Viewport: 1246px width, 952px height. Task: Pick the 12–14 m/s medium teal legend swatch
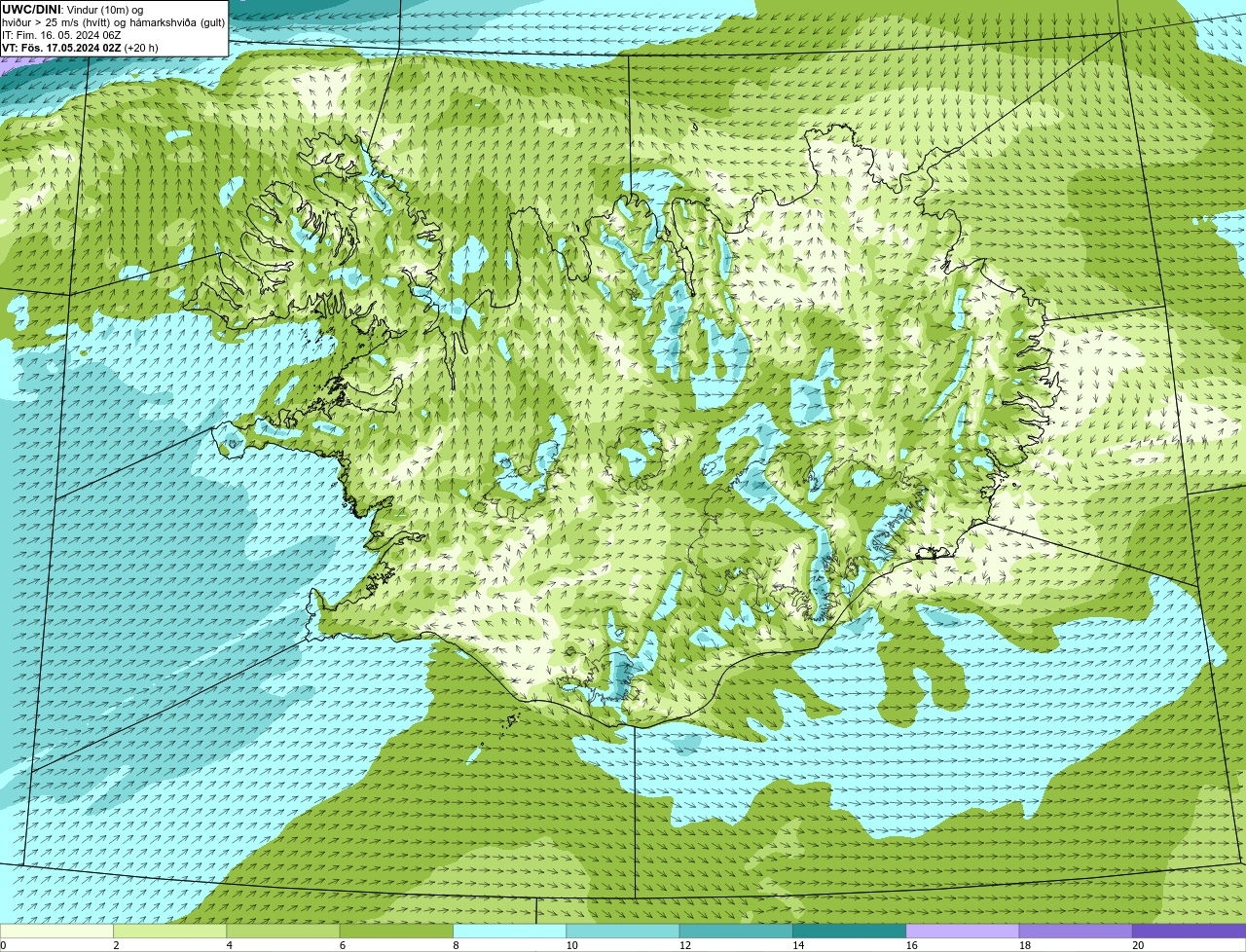click(x=736, y=931)
